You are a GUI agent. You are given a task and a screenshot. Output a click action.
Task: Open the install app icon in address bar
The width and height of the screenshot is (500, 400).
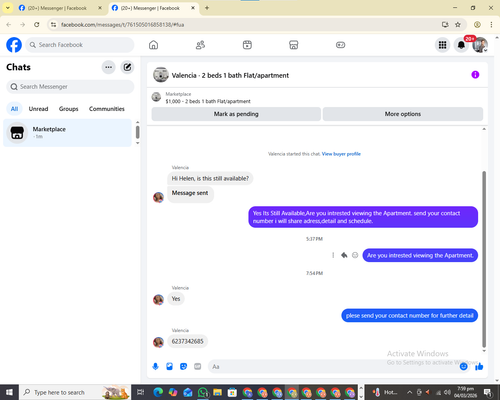(x=445, y=25)
